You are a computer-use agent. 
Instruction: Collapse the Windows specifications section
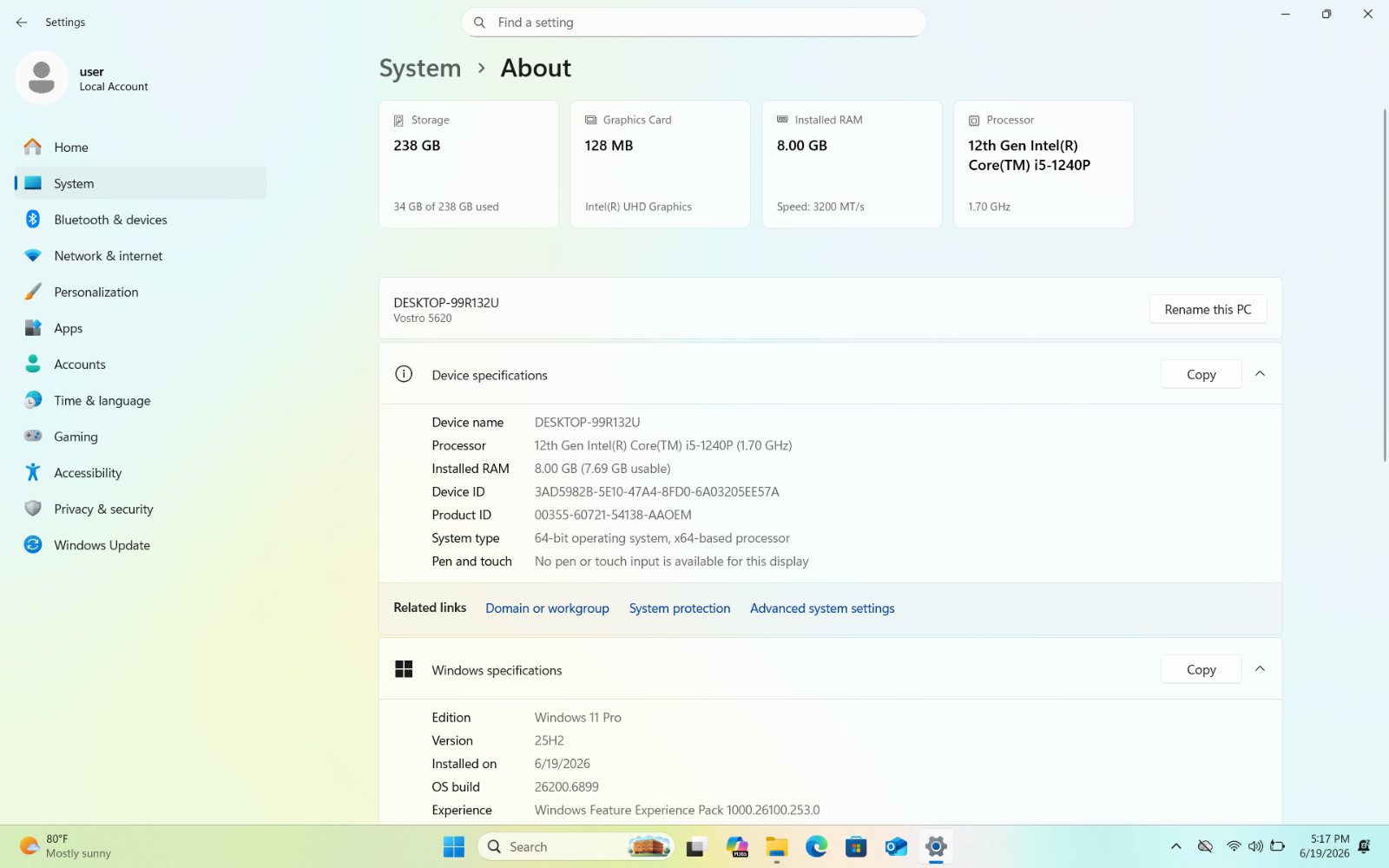pos(1261,669)
